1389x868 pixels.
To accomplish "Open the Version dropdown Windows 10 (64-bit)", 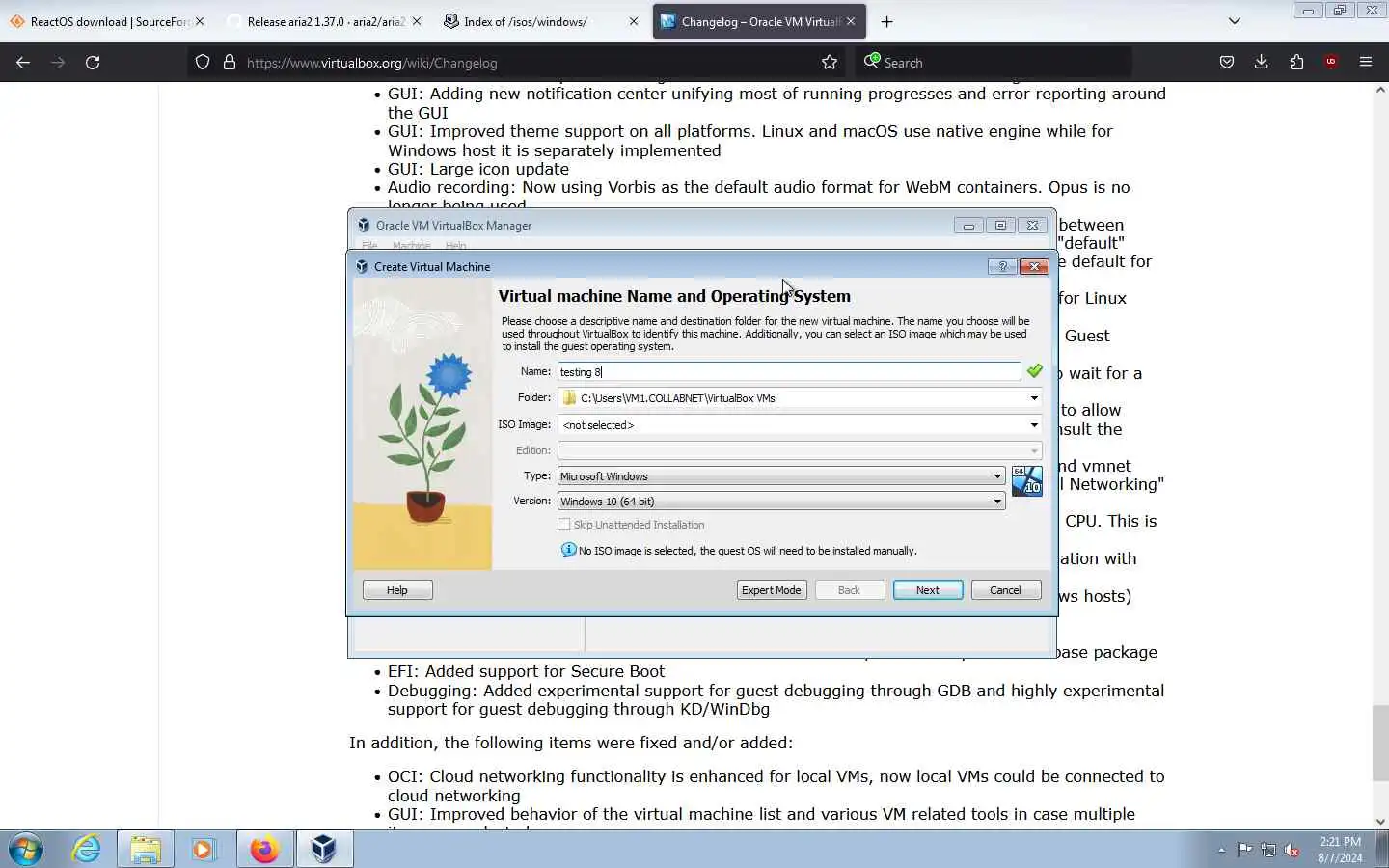I will (781, 502).
